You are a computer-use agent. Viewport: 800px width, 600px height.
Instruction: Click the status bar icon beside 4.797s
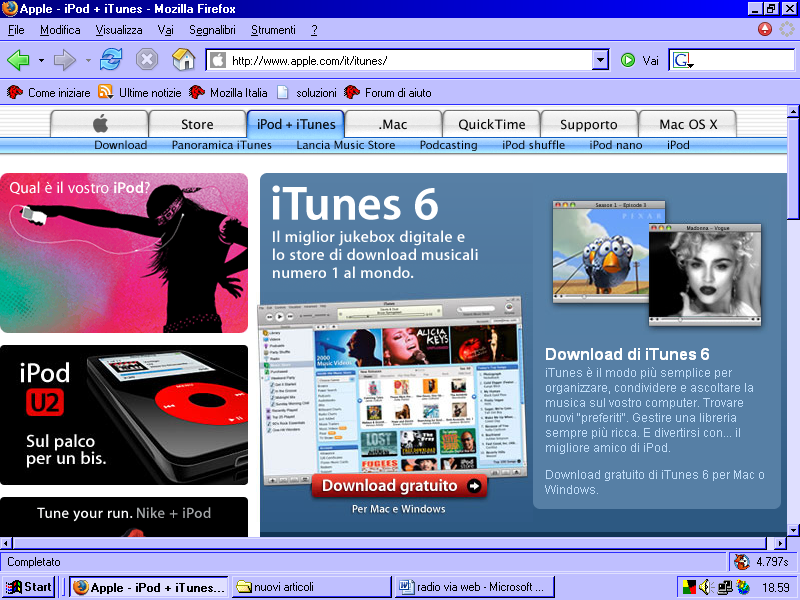[741, 562]
